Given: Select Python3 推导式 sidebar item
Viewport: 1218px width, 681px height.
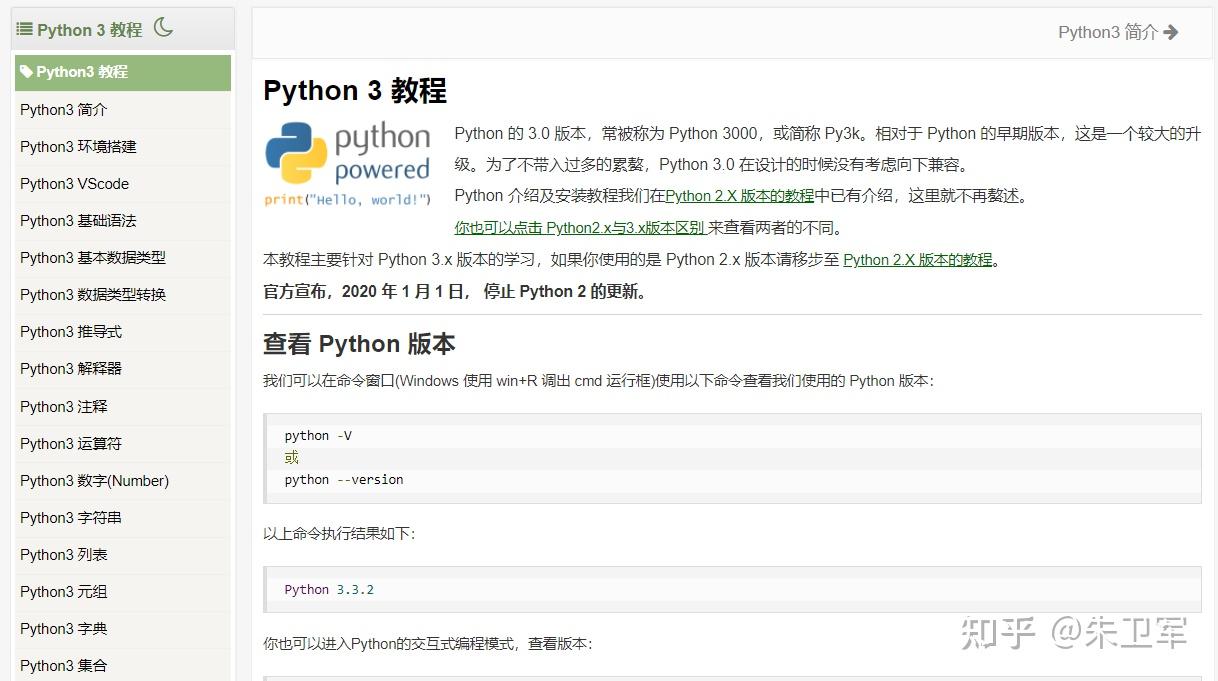Looking at the screenshot, I should tap(71, 331).
